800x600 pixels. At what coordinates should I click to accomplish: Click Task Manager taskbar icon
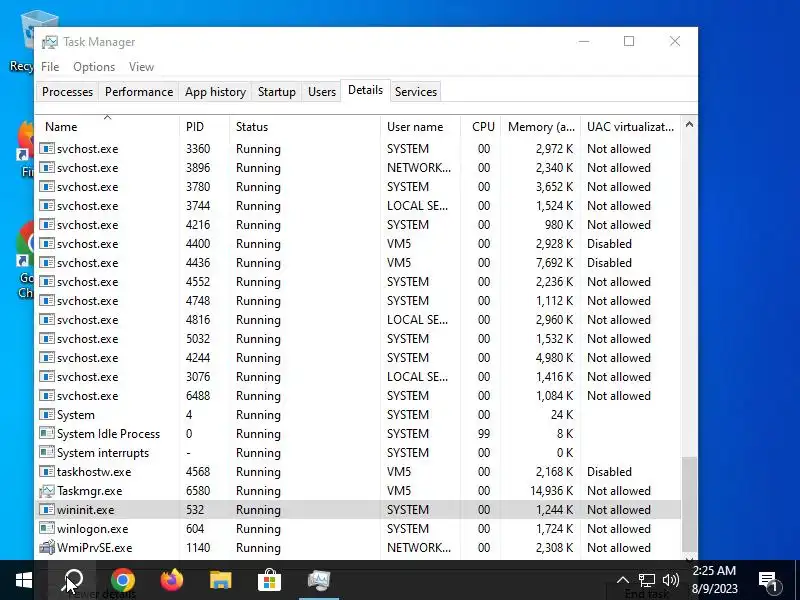[319, 580]
